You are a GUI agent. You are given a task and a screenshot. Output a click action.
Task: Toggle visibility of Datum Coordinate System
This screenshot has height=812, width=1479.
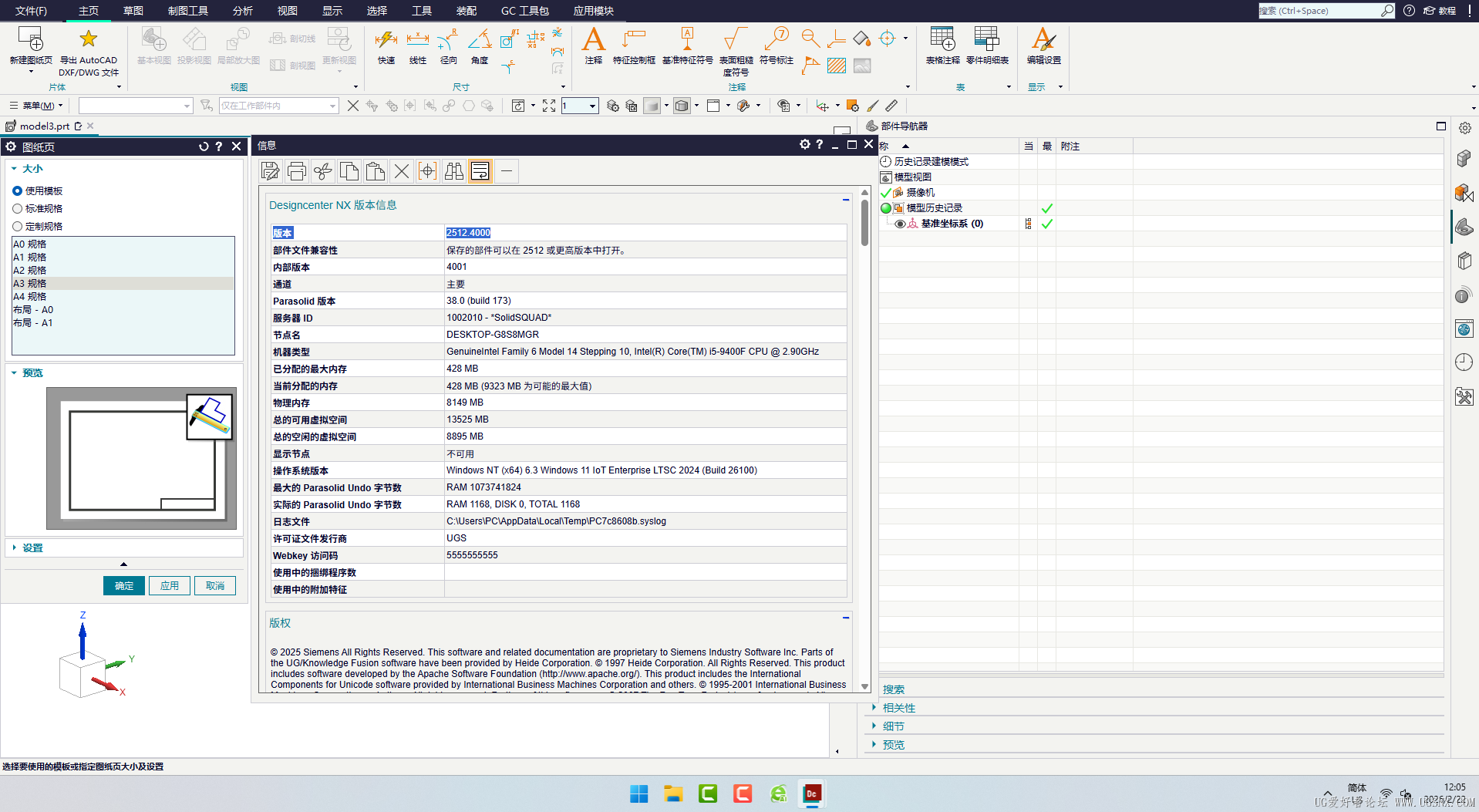click(899, 224)
